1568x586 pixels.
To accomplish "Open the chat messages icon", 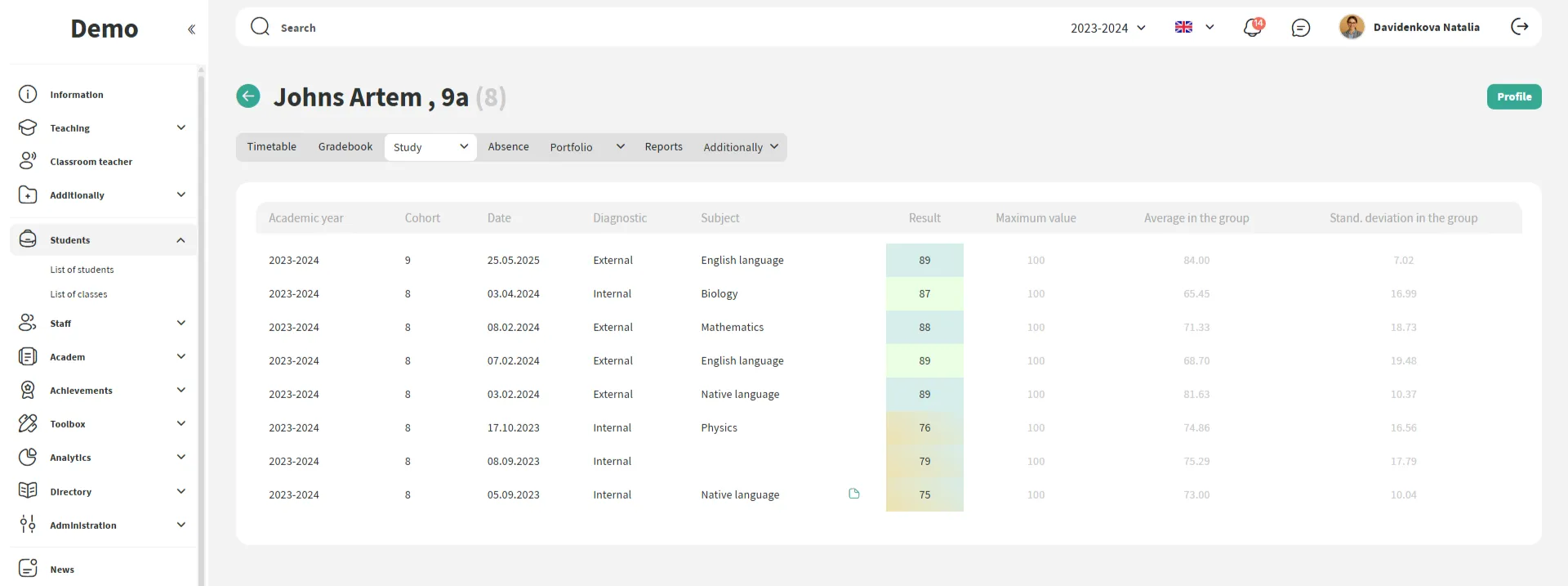I will click(1301, 28).
